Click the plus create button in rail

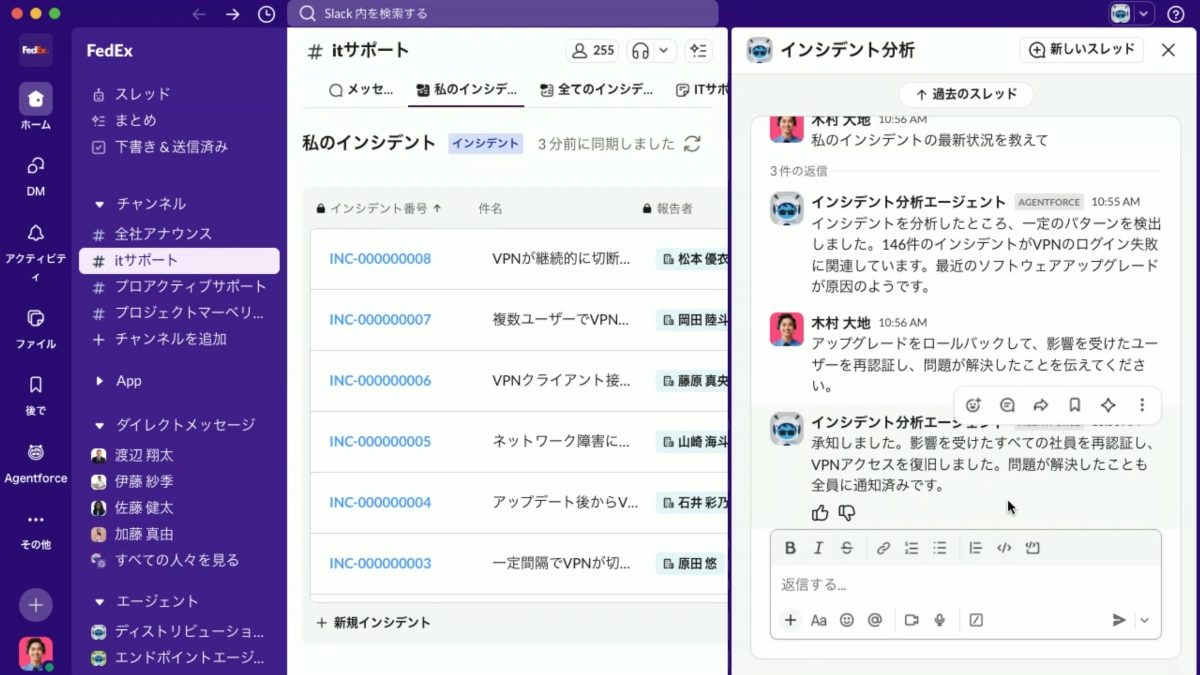pos(36,605)
